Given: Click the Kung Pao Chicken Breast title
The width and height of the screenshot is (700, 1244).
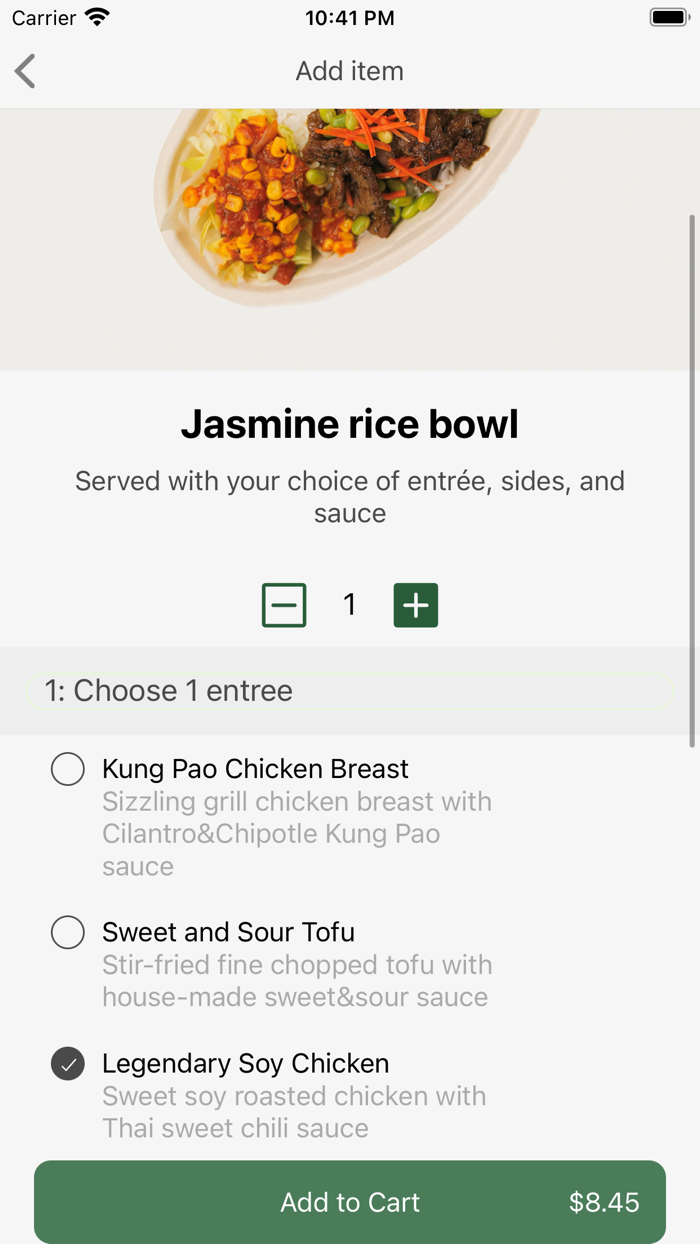Looking at the screenshot, I should tap(255, 769).
